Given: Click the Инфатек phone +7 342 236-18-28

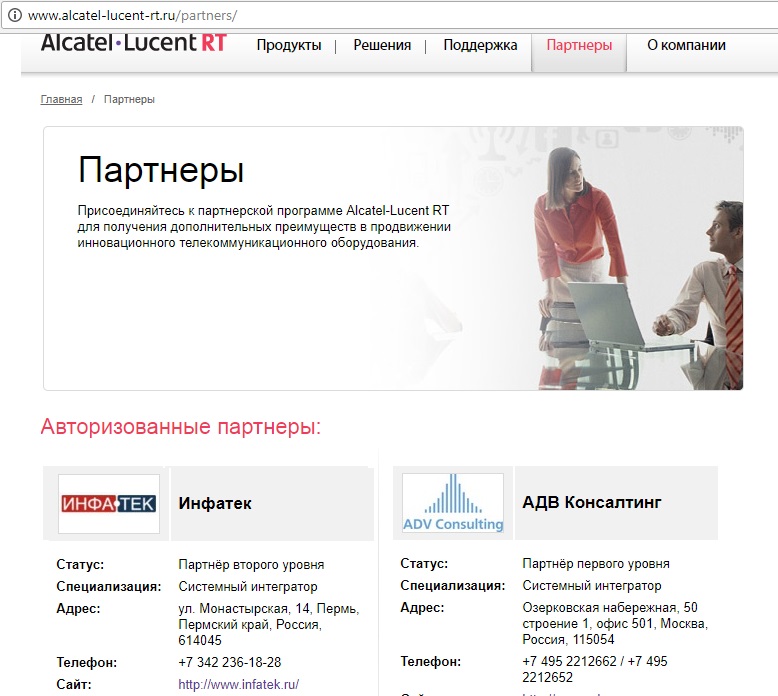Looking at the screenshot, I should click(x=230, y=662).
